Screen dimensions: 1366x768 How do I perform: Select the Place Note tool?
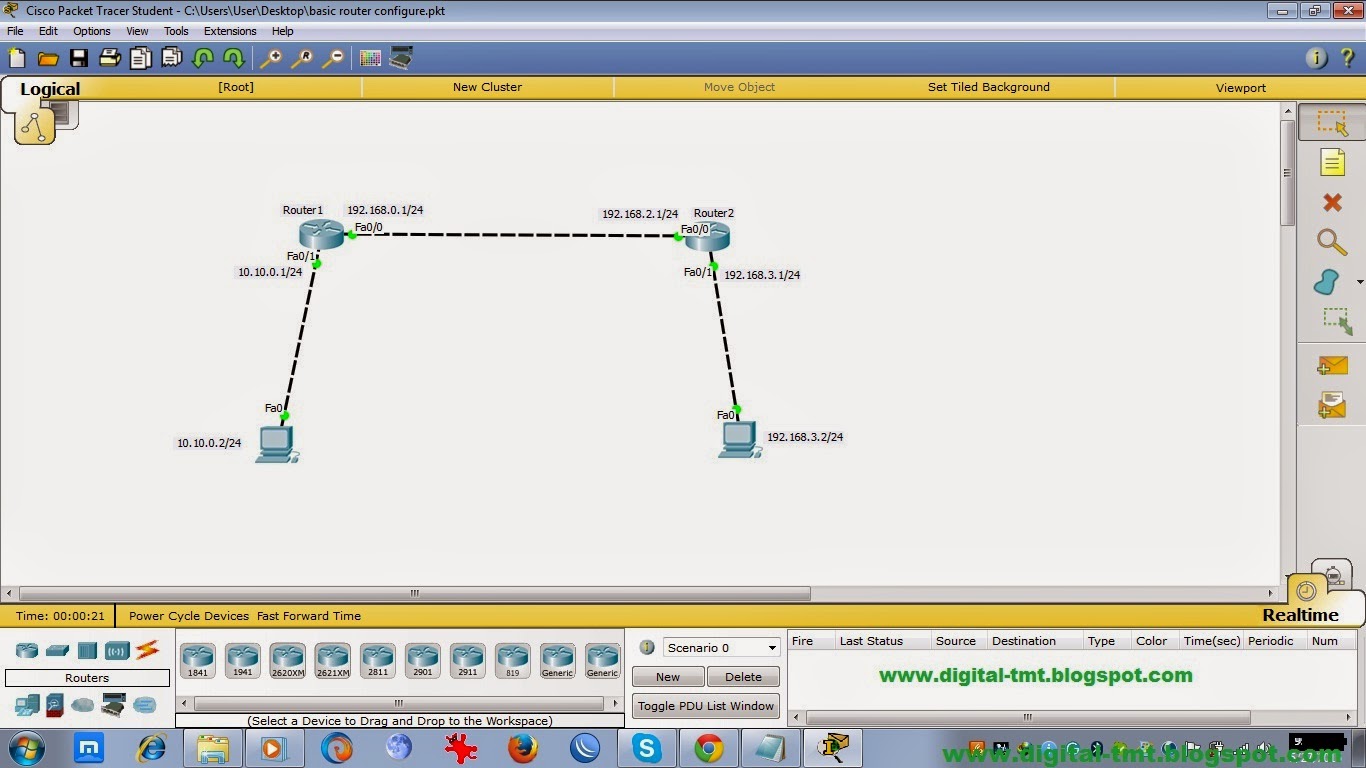1332,162
